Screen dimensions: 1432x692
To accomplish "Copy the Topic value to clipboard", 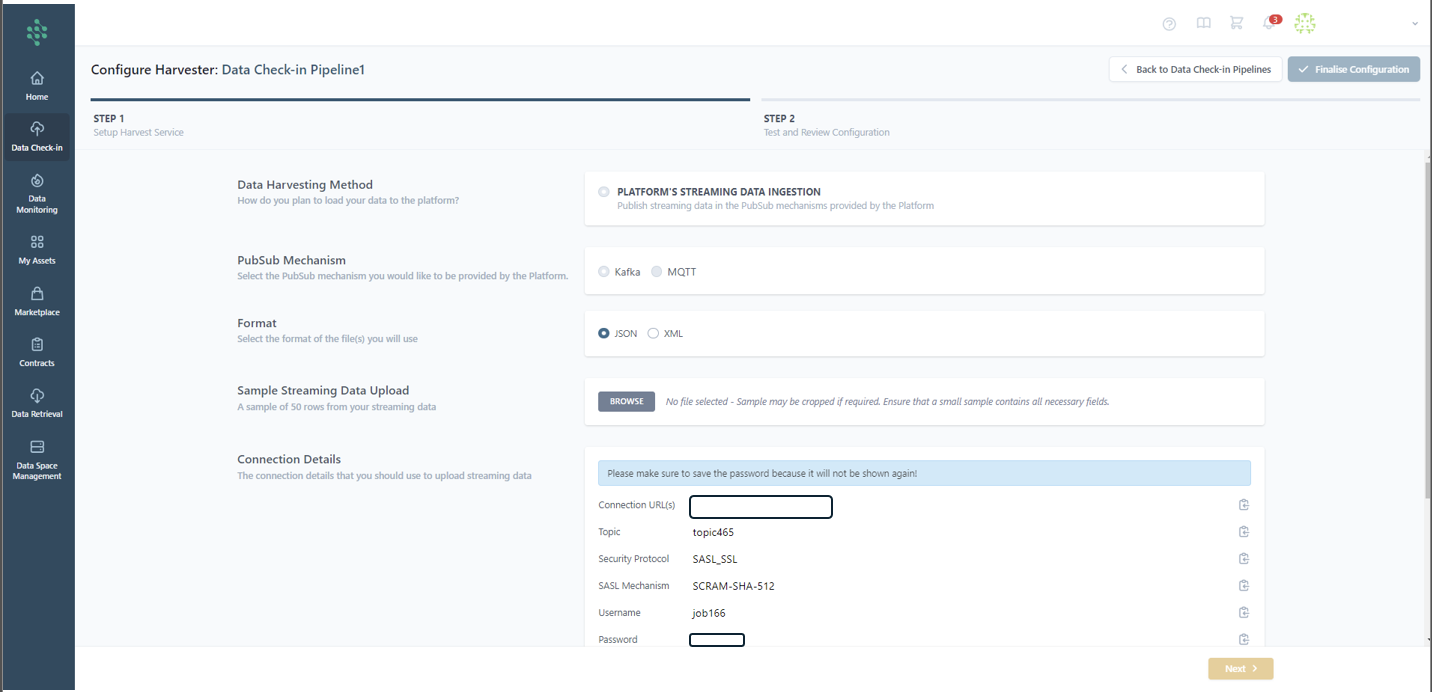I will click(x=1244, y=532).
